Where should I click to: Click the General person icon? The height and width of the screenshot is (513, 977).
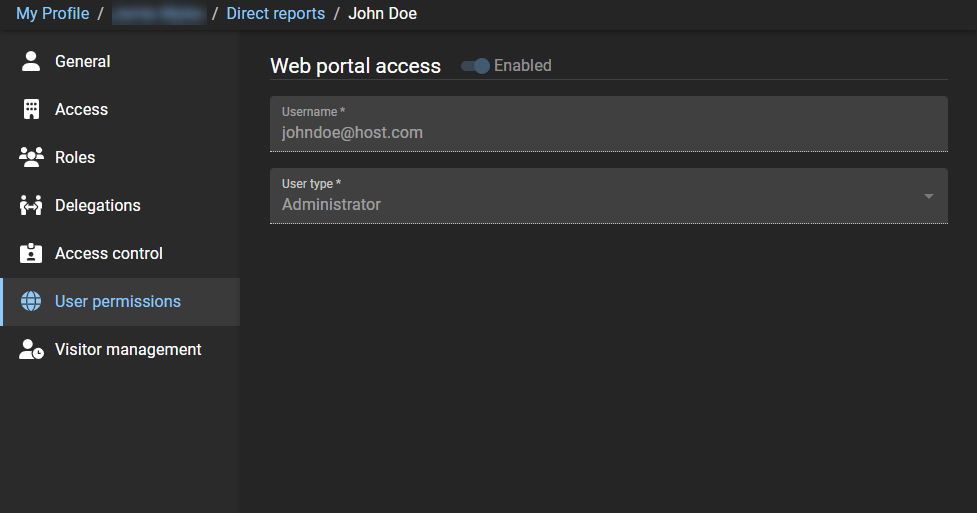(31, 61)
